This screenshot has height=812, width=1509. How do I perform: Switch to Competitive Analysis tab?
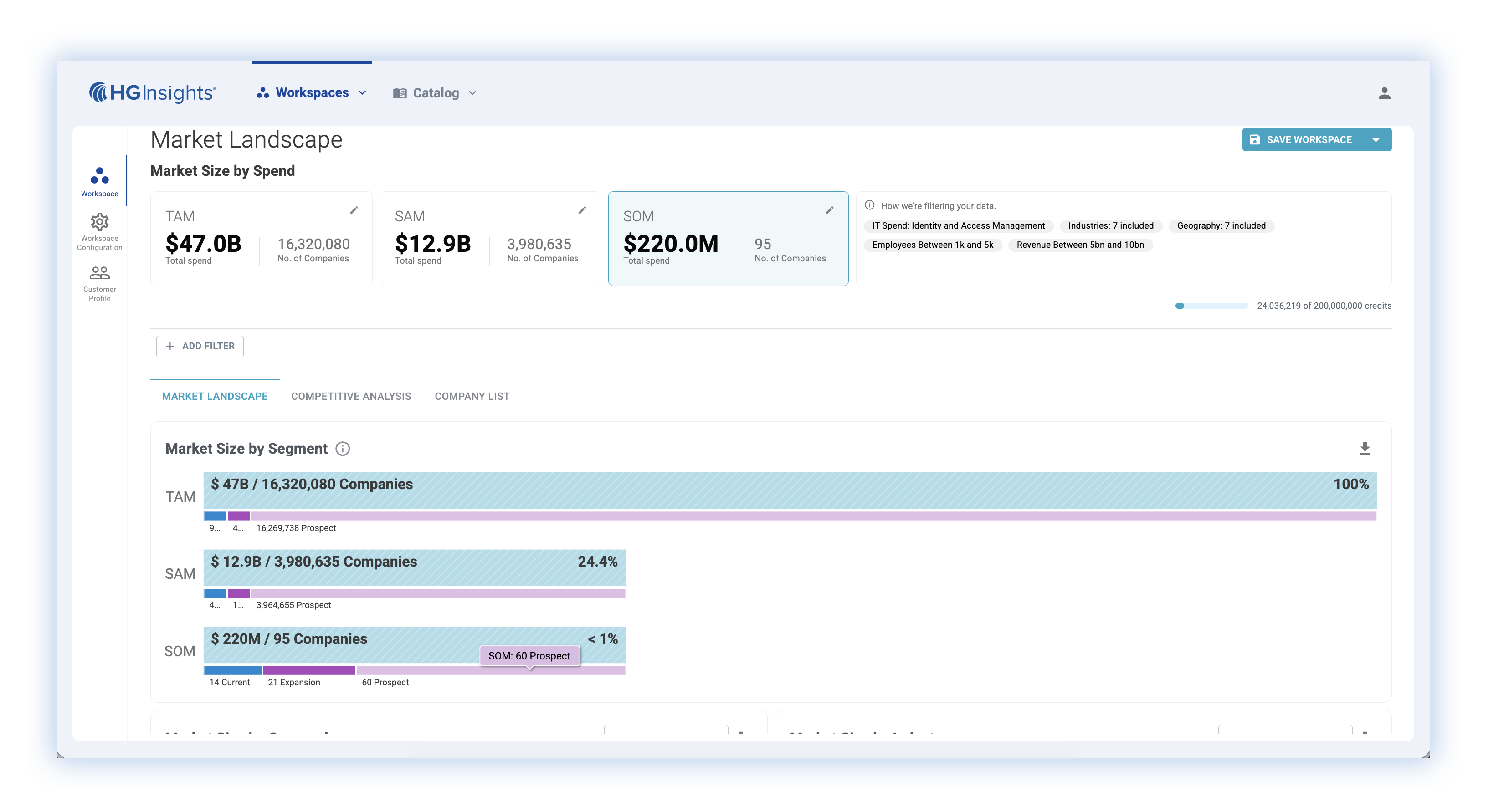click(351, 396)
